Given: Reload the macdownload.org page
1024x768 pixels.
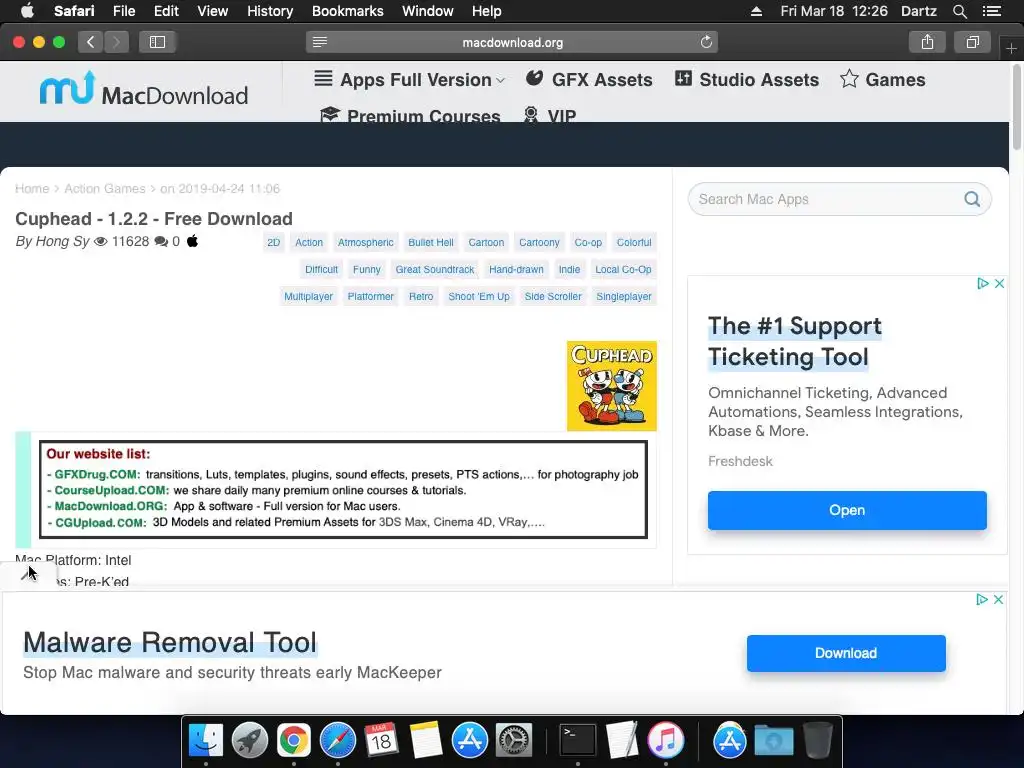Looking at the screenshot, I should 706,42.
